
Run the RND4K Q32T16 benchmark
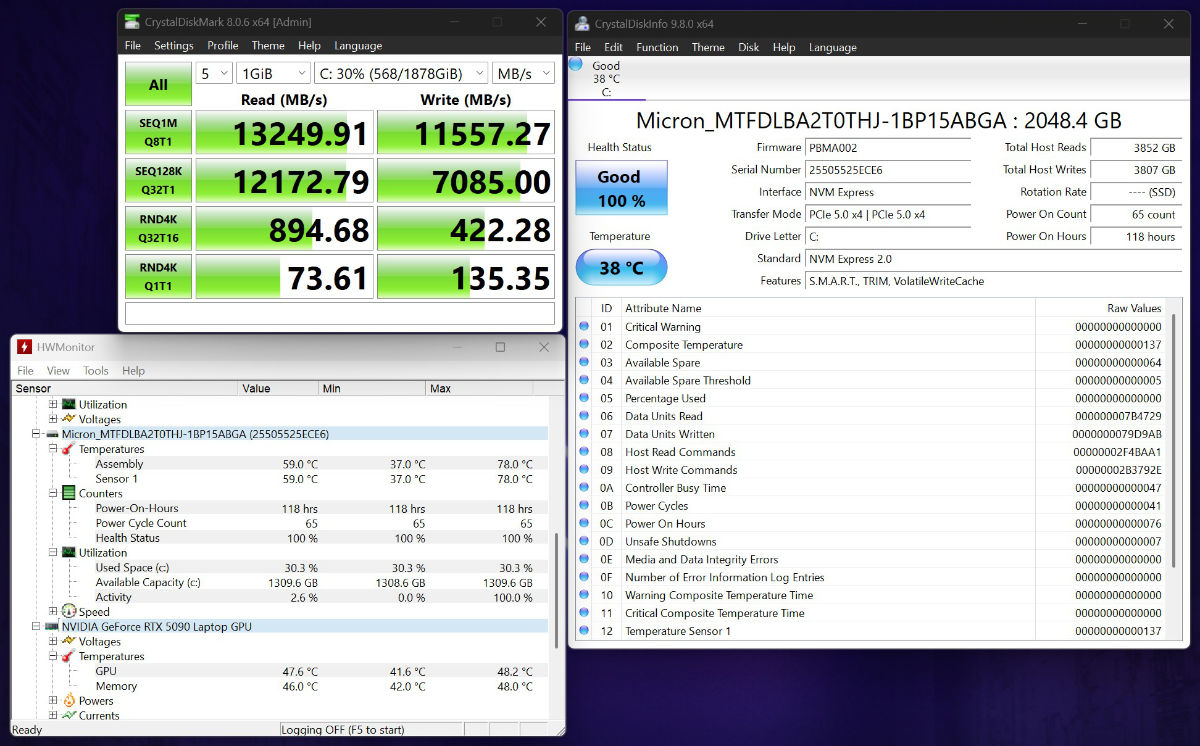point(158,228)
